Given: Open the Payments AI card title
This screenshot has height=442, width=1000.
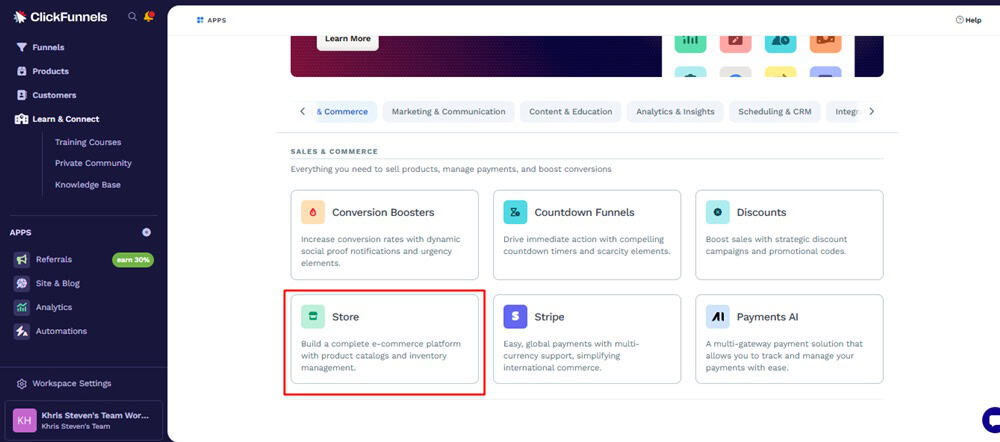Looking at the screenshot, I should (x=767, y=317).
